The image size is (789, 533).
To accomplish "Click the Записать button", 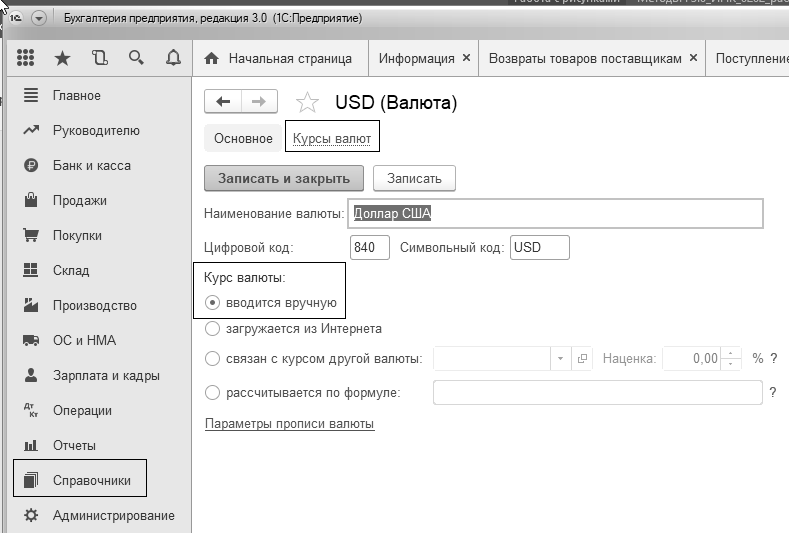I will [x=414, y=178].
